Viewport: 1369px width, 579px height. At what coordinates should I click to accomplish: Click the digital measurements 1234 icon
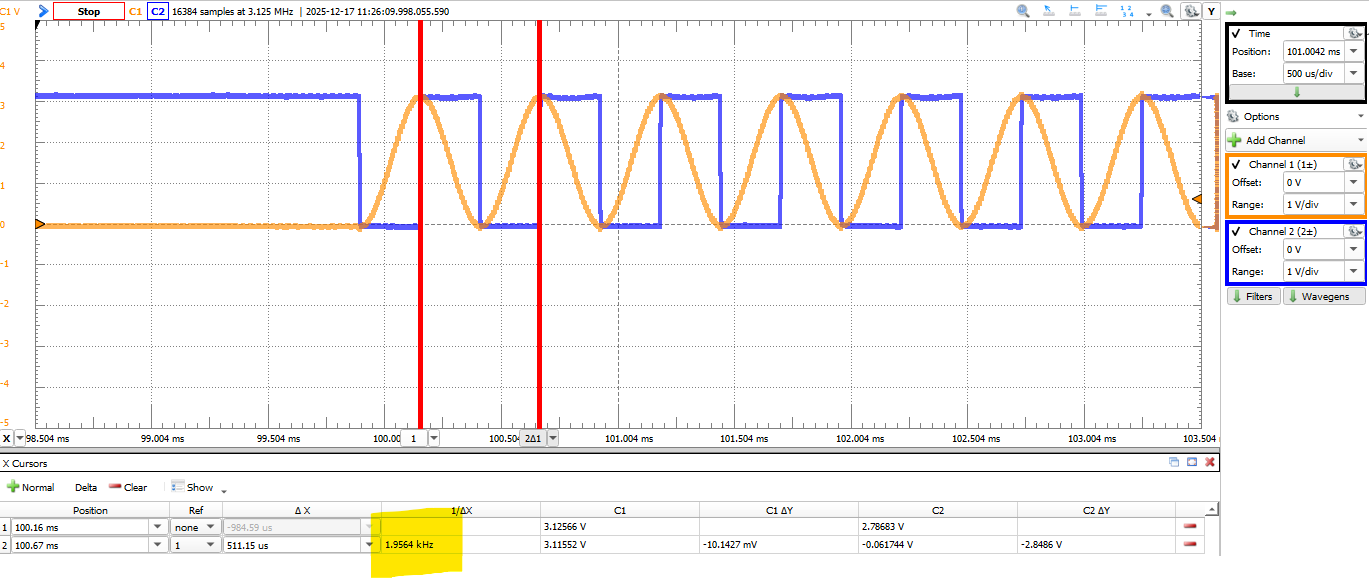(1127, 11)
